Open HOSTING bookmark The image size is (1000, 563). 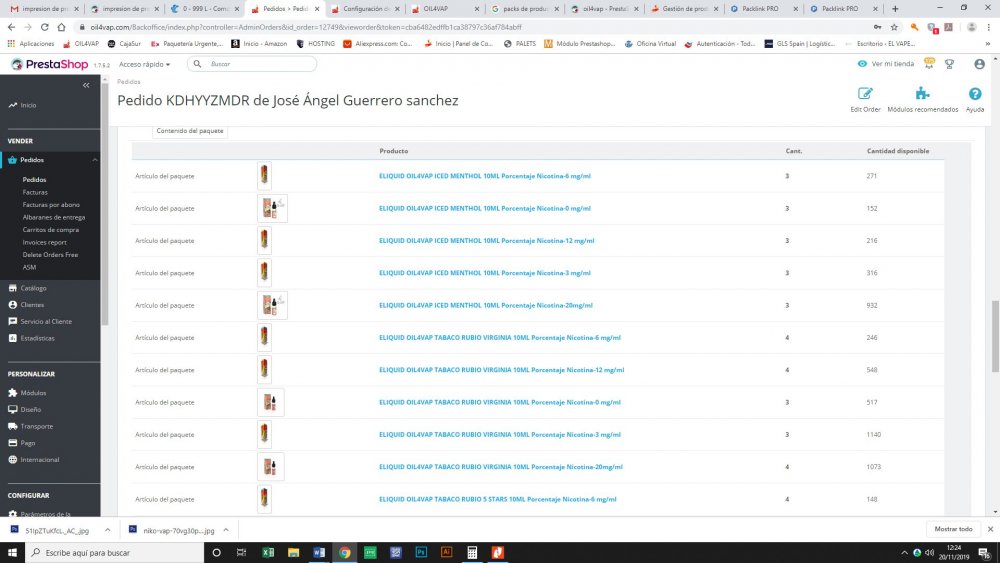(315, 44)
